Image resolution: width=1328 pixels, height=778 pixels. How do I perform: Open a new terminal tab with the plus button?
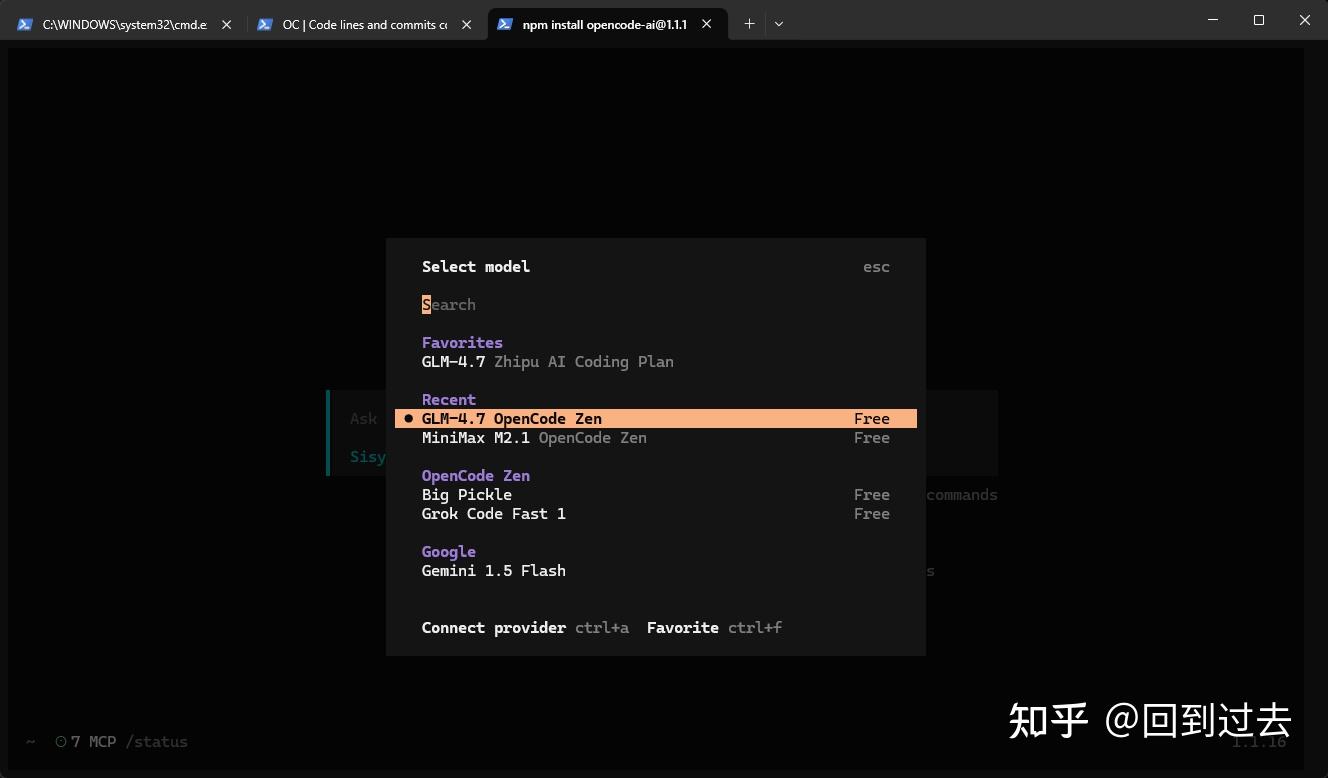pos(749,24)
